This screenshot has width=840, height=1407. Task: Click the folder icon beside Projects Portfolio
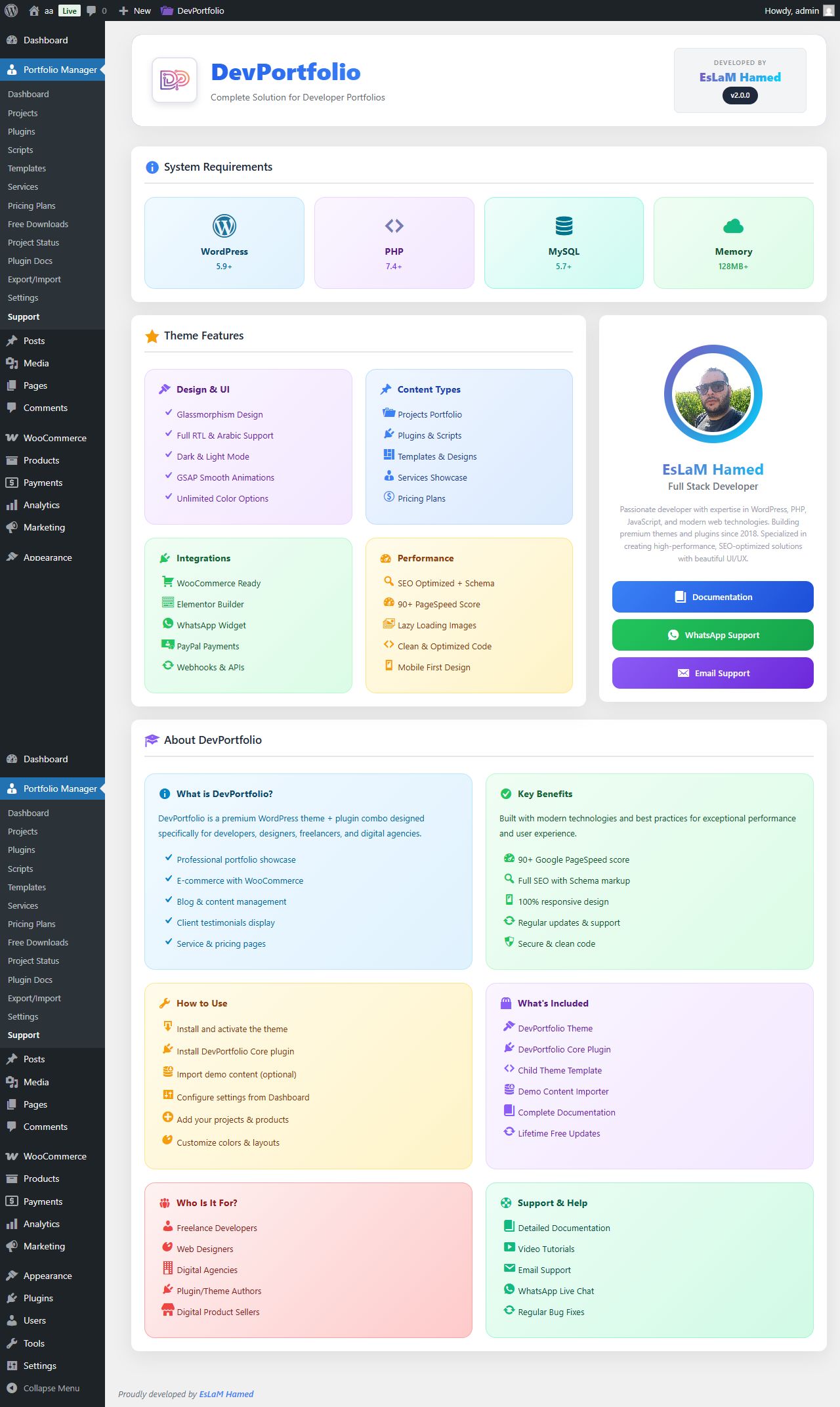[389, 413]
